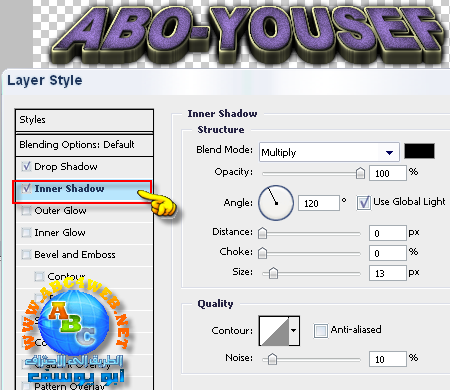
Task: Enable the Anti-aliased checkbox
Action: 321,331
